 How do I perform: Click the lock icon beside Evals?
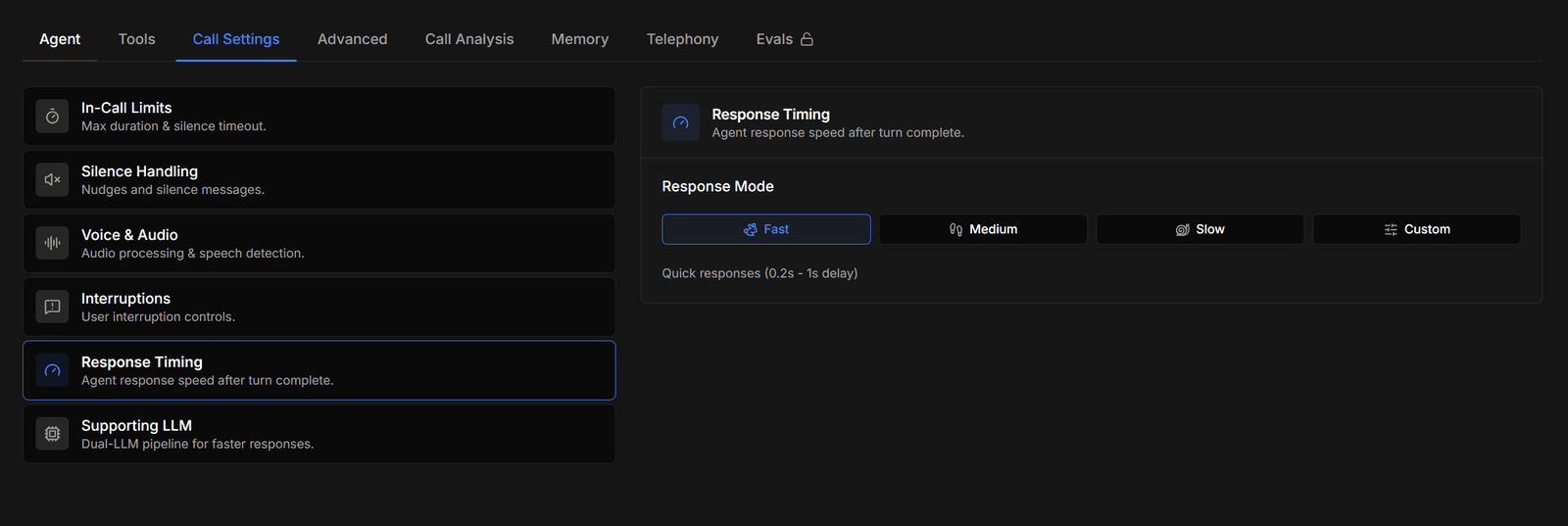(807, 39)
